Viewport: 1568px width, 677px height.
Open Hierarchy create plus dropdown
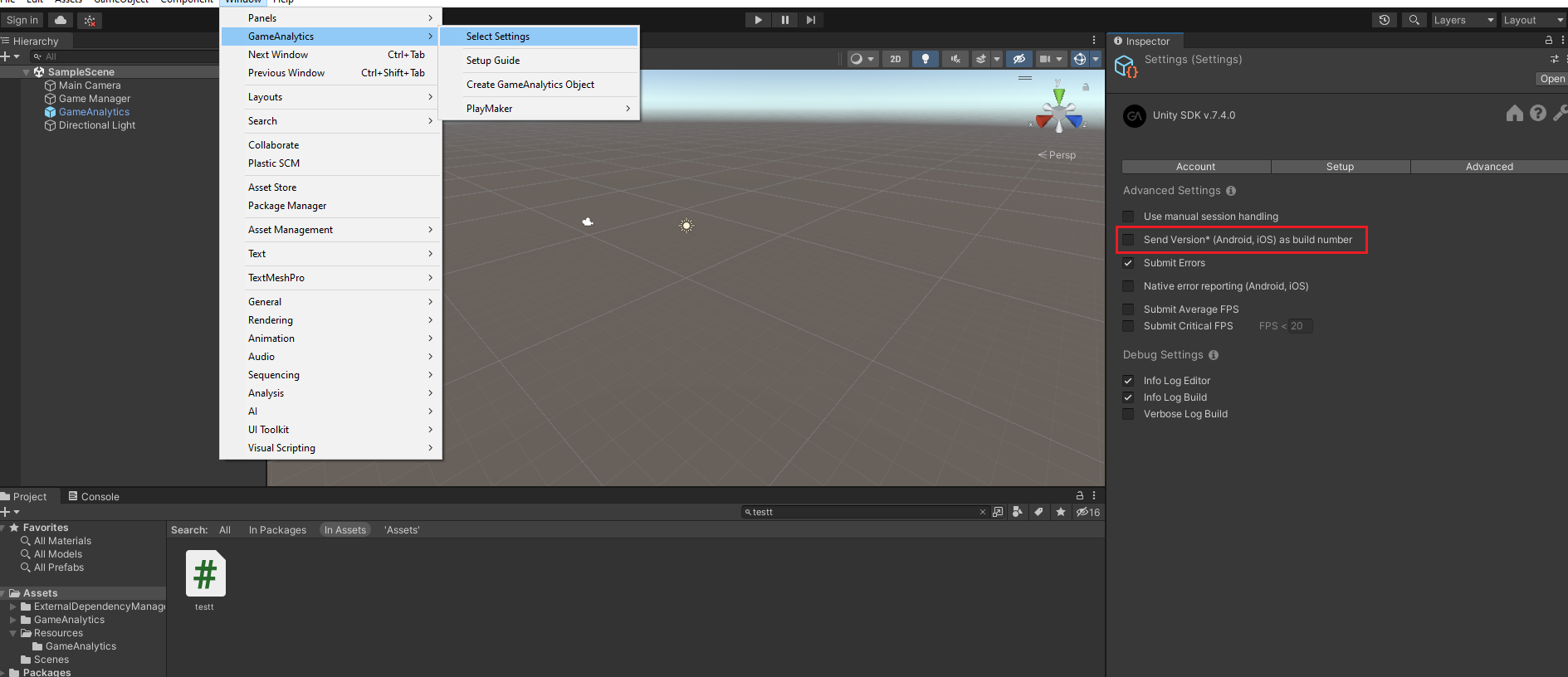coord(10,56)
